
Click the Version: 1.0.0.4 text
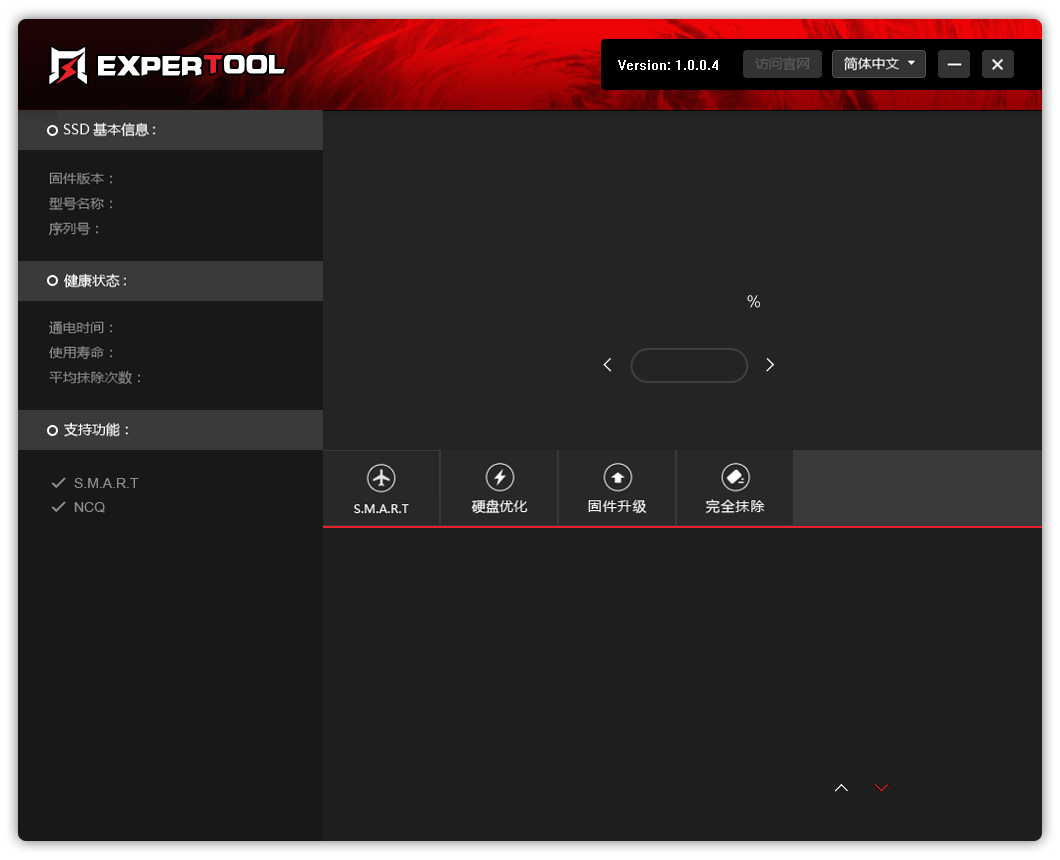668,66
